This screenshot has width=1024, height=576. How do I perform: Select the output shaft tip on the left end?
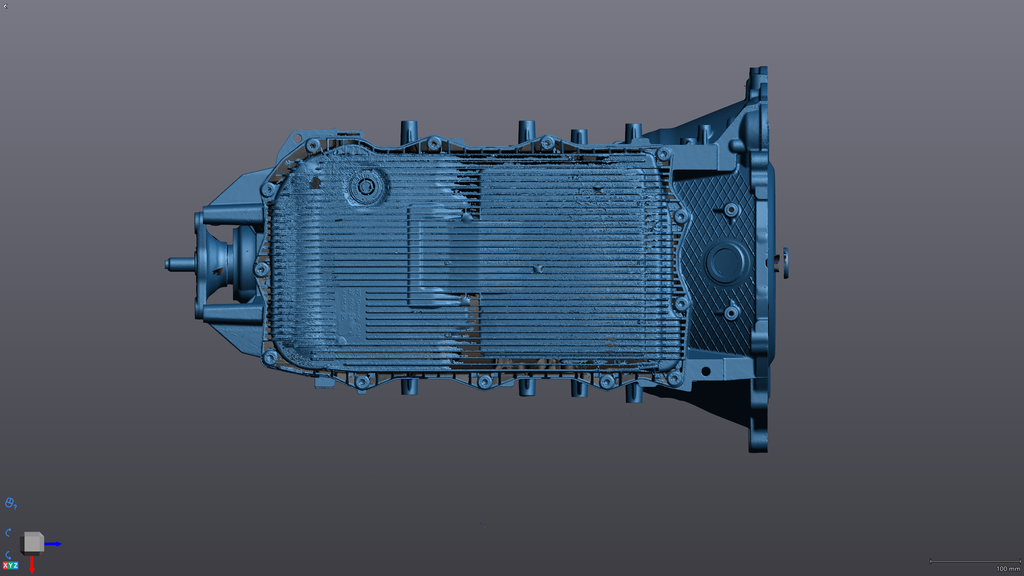tap(174, 264)
